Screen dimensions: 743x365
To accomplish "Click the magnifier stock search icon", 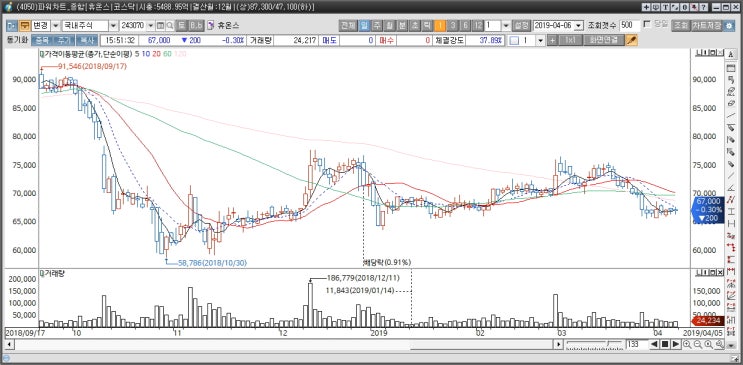I will click(x=170, y=26).
